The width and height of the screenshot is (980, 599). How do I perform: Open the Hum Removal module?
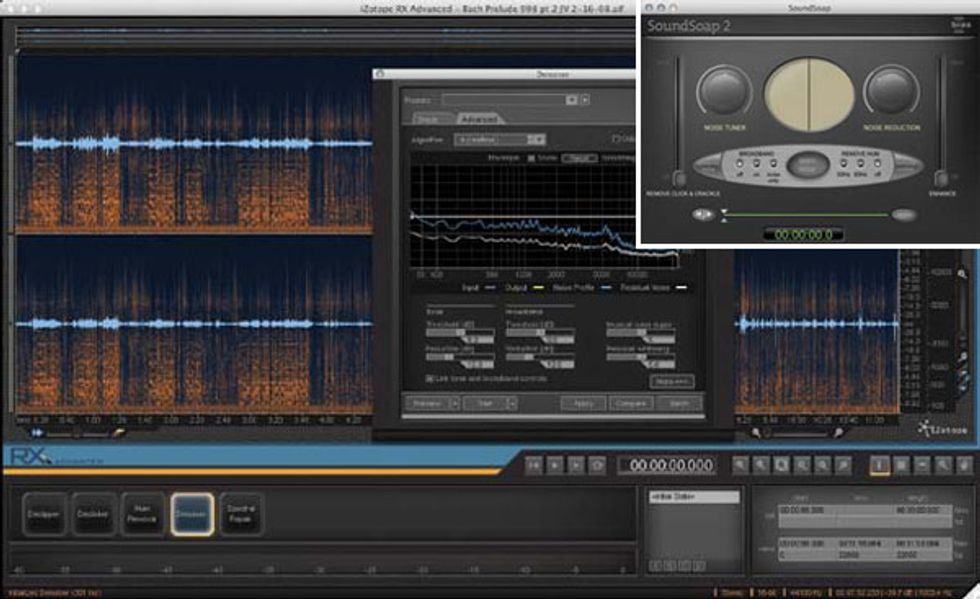(142, 514)
